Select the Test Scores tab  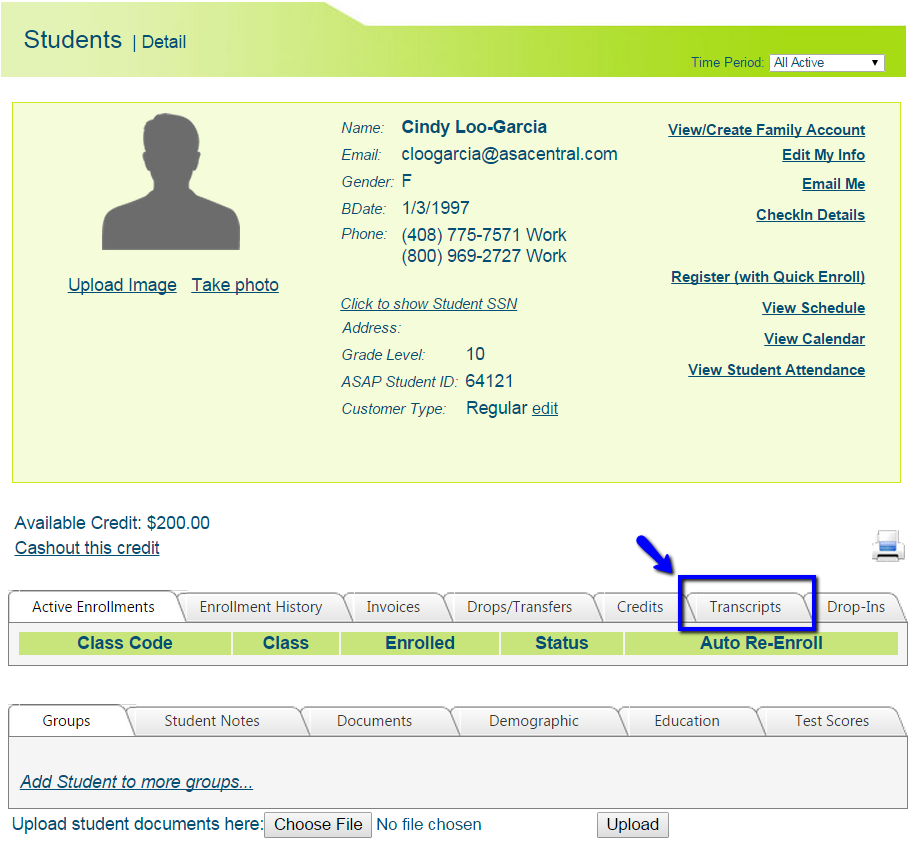click(831, 721)
